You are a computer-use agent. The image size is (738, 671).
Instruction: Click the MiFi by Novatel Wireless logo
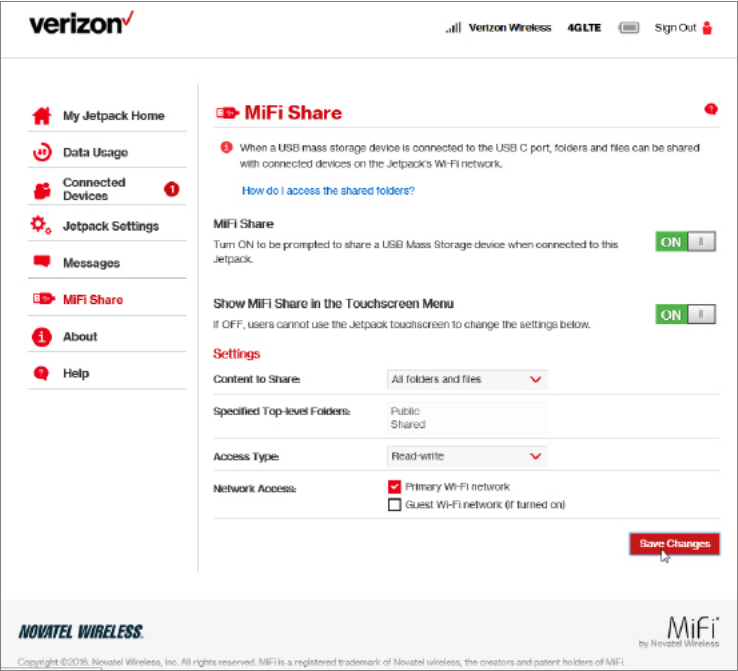[x=679, y=632]
